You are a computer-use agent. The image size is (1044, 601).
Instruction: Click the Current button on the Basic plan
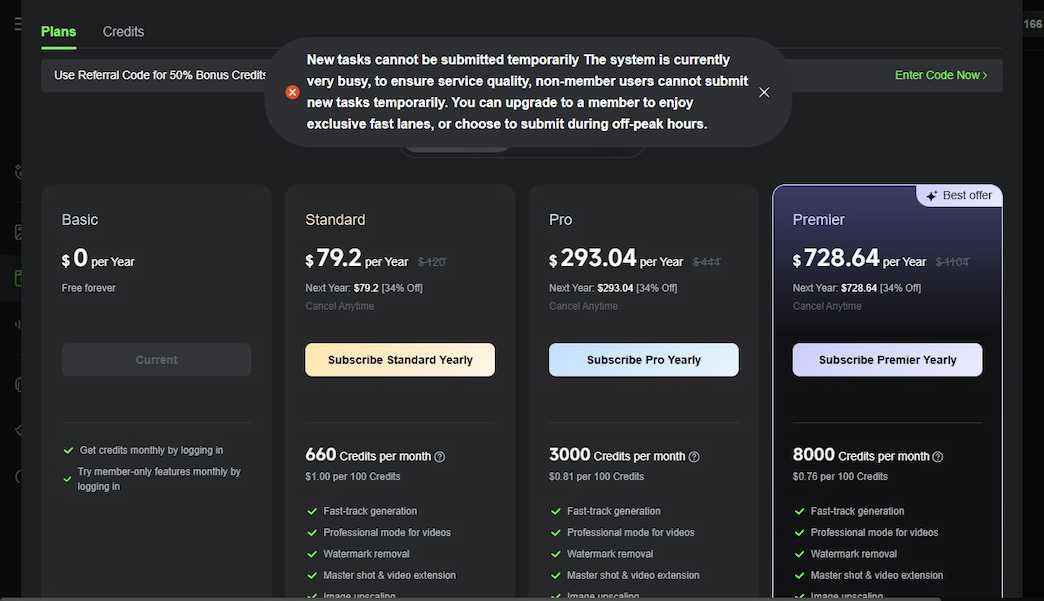tap(156, 360)
